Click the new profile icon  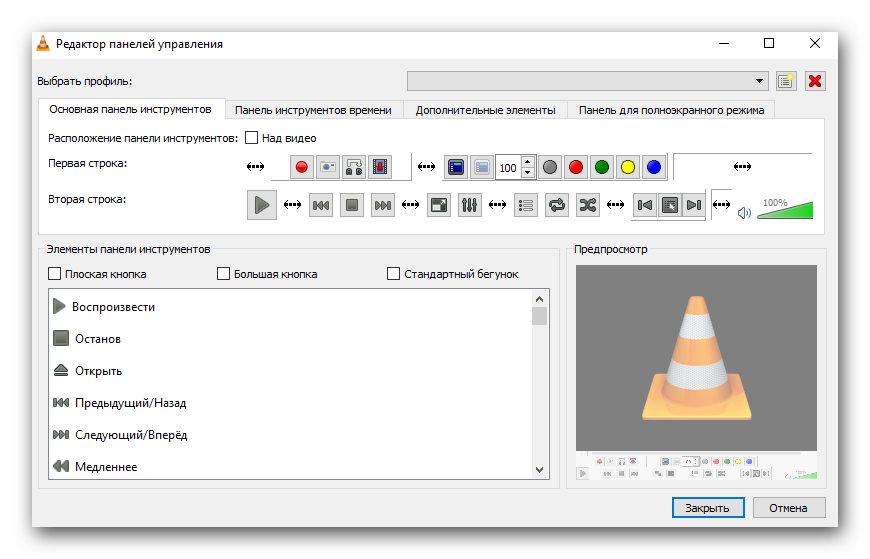(786, 81)
